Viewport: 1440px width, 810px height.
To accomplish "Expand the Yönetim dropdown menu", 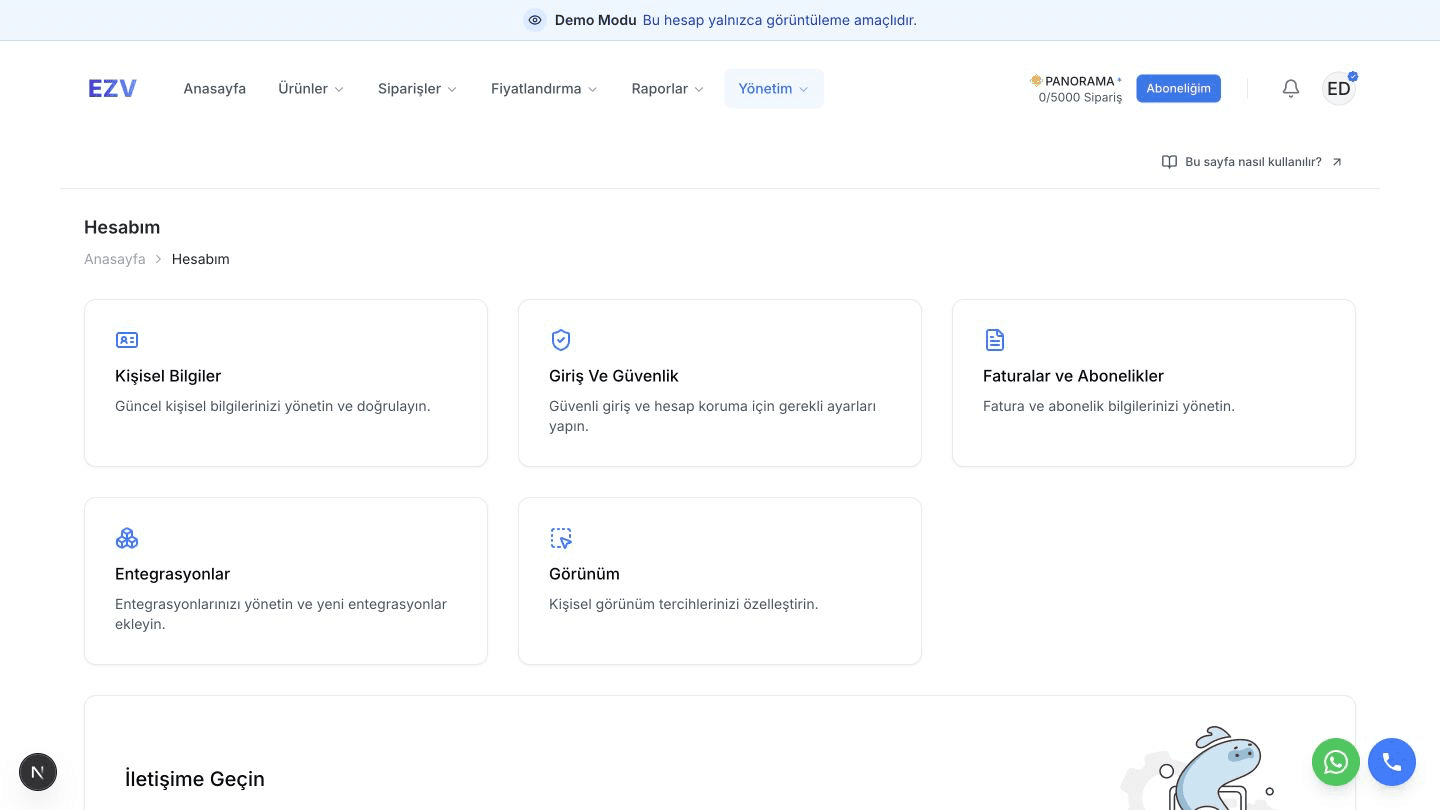I will tap(774, 88).
